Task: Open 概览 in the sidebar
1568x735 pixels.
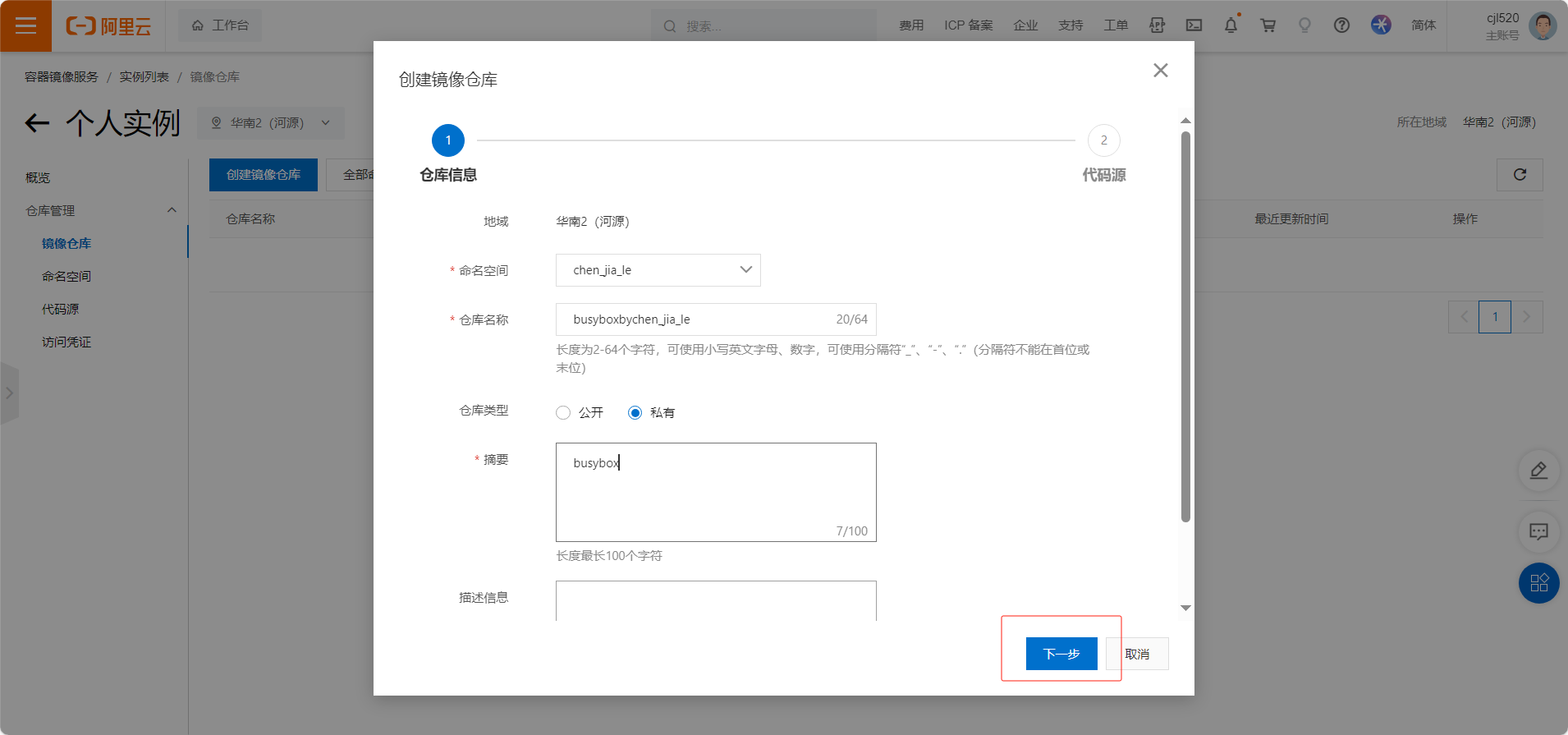Action: click(38, 177)
